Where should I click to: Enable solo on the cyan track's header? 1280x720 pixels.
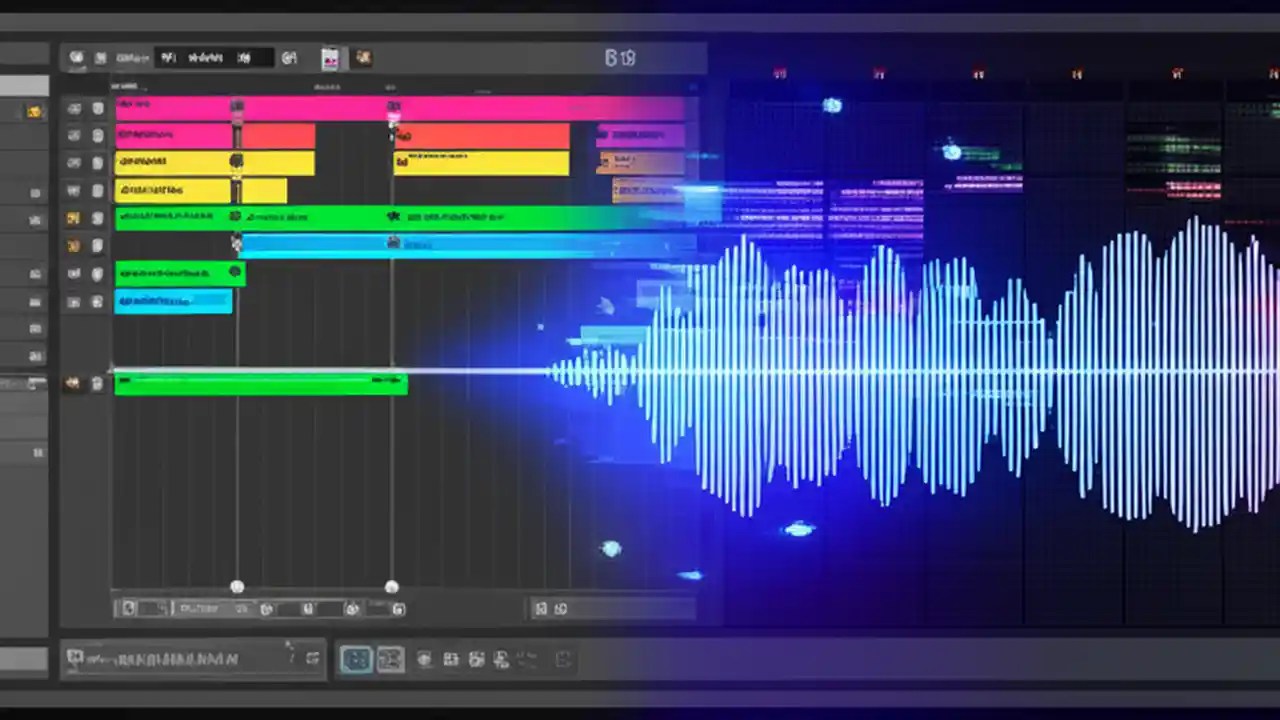pos(97,244)
